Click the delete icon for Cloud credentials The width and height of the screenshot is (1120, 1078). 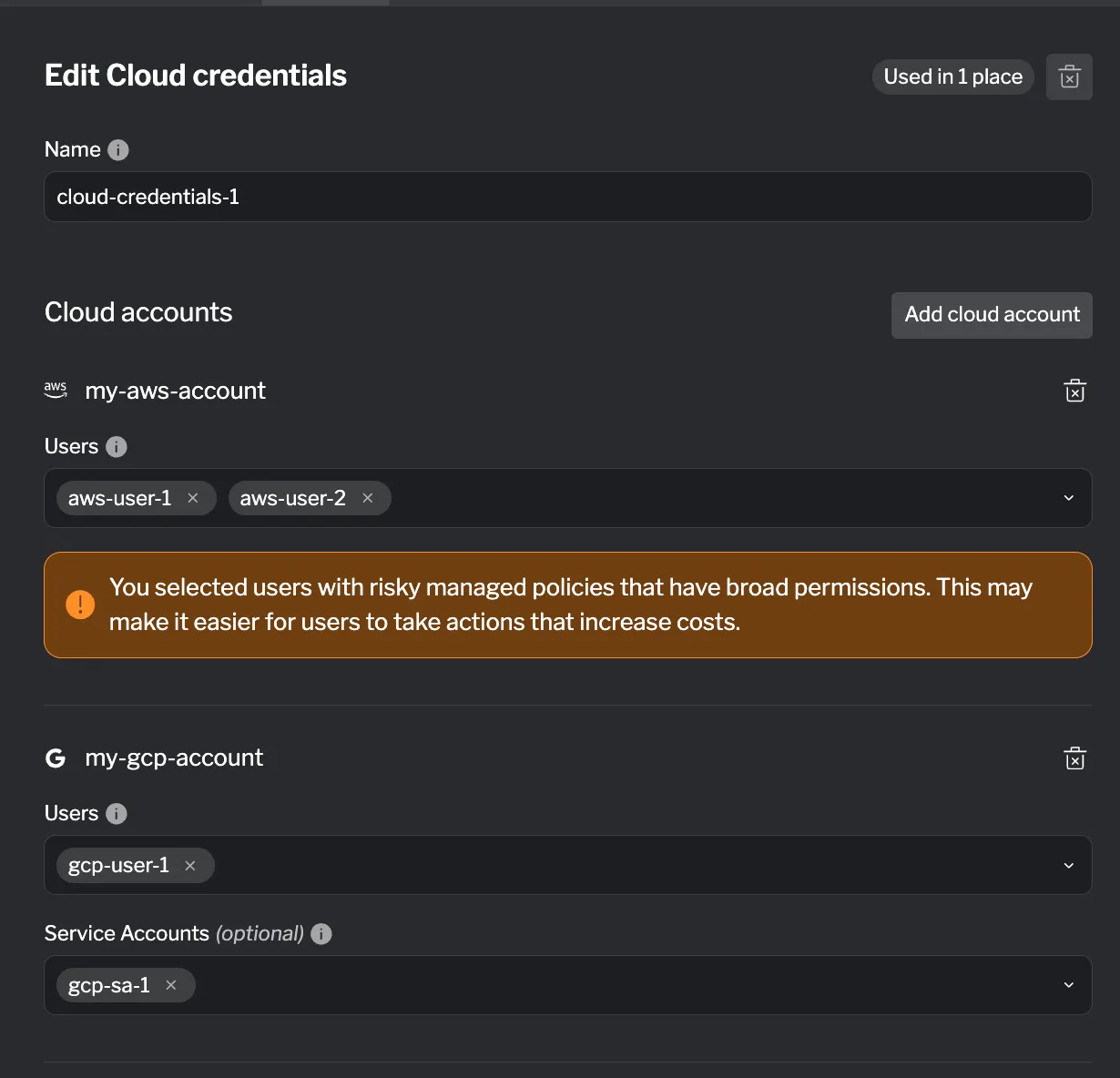pos(1069,76)
